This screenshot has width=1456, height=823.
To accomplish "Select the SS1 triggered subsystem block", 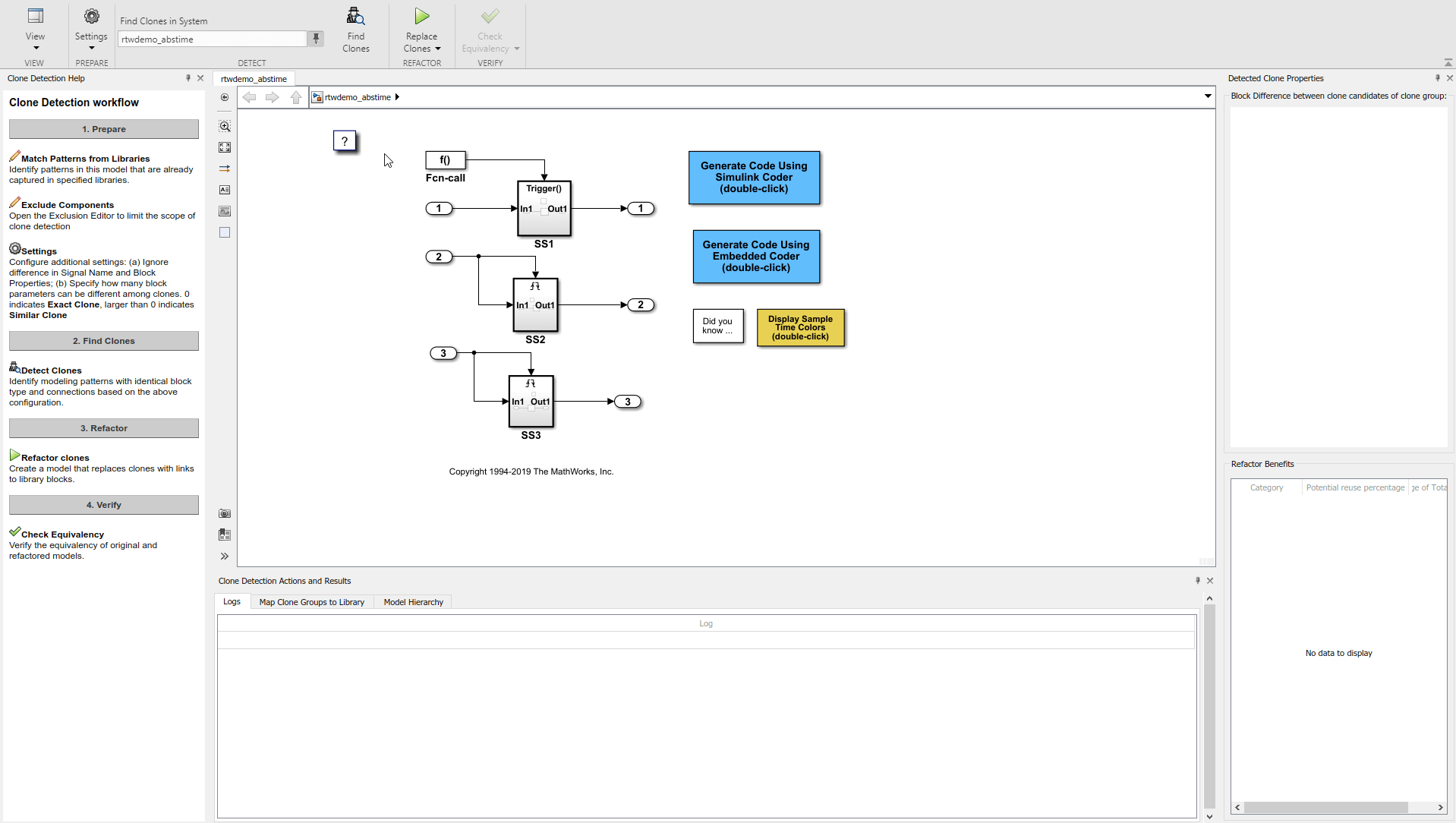I will point(544,208).
